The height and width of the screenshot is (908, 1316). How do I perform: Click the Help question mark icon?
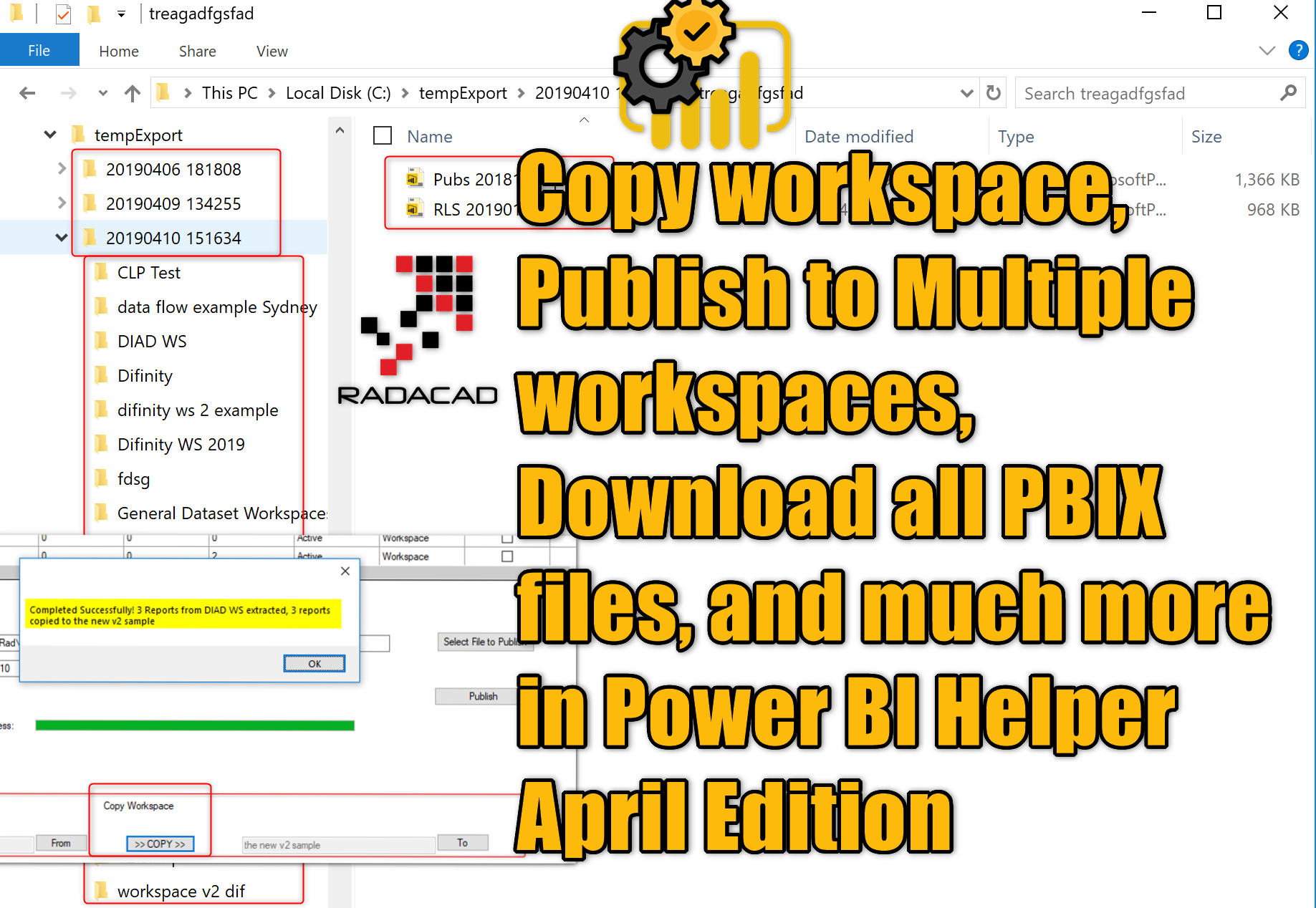click(1297, 50)
